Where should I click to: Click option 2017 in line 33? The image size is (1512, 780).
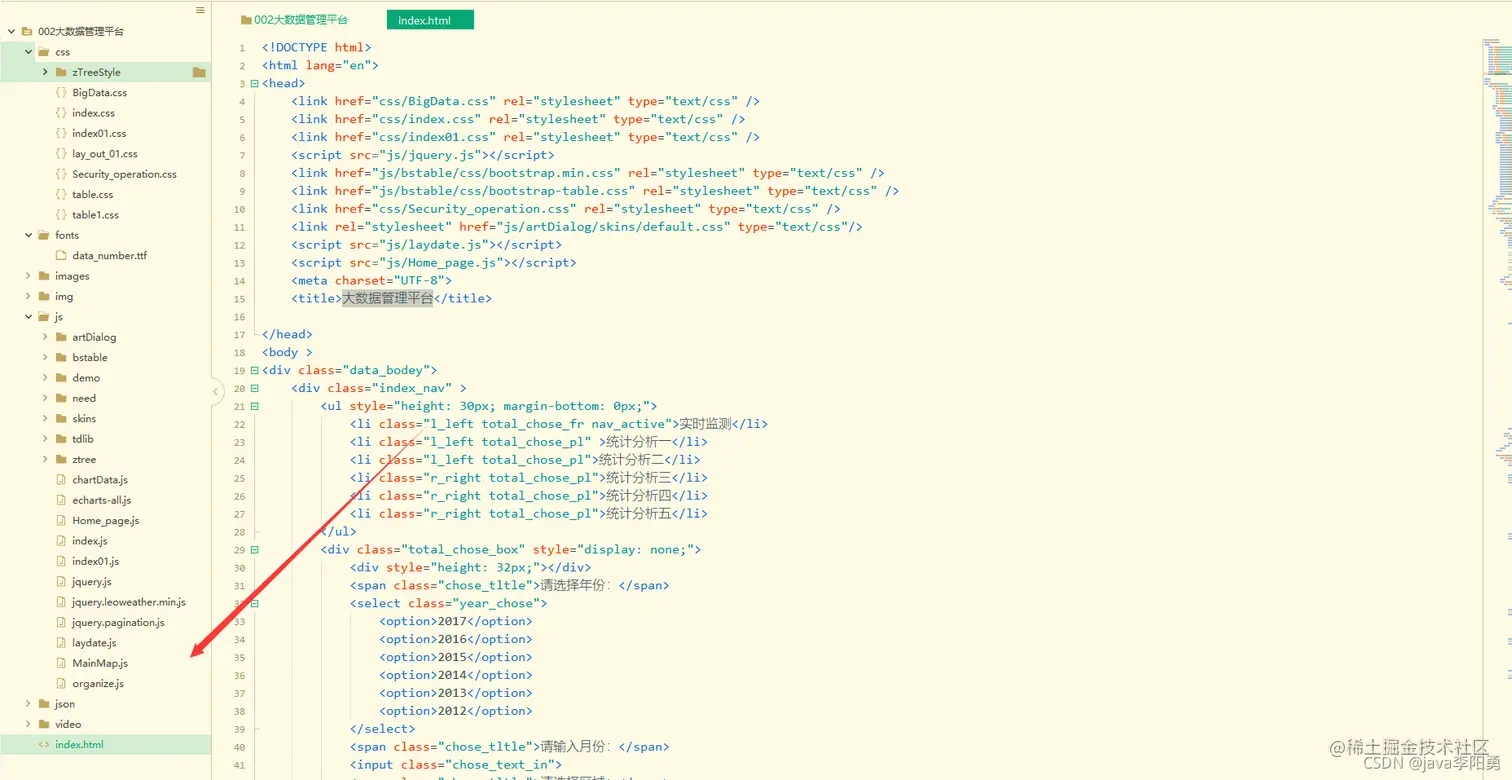(452, 621)
